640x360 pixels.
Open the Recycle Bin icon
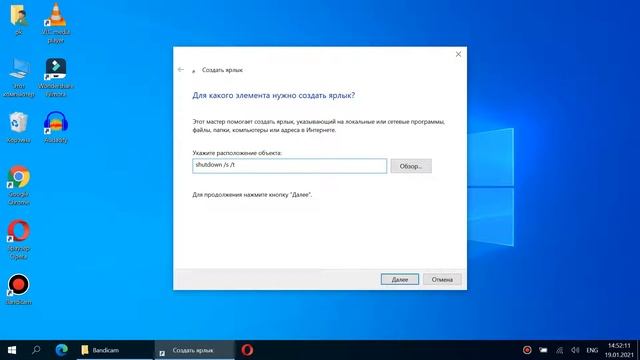pos(19,127)
